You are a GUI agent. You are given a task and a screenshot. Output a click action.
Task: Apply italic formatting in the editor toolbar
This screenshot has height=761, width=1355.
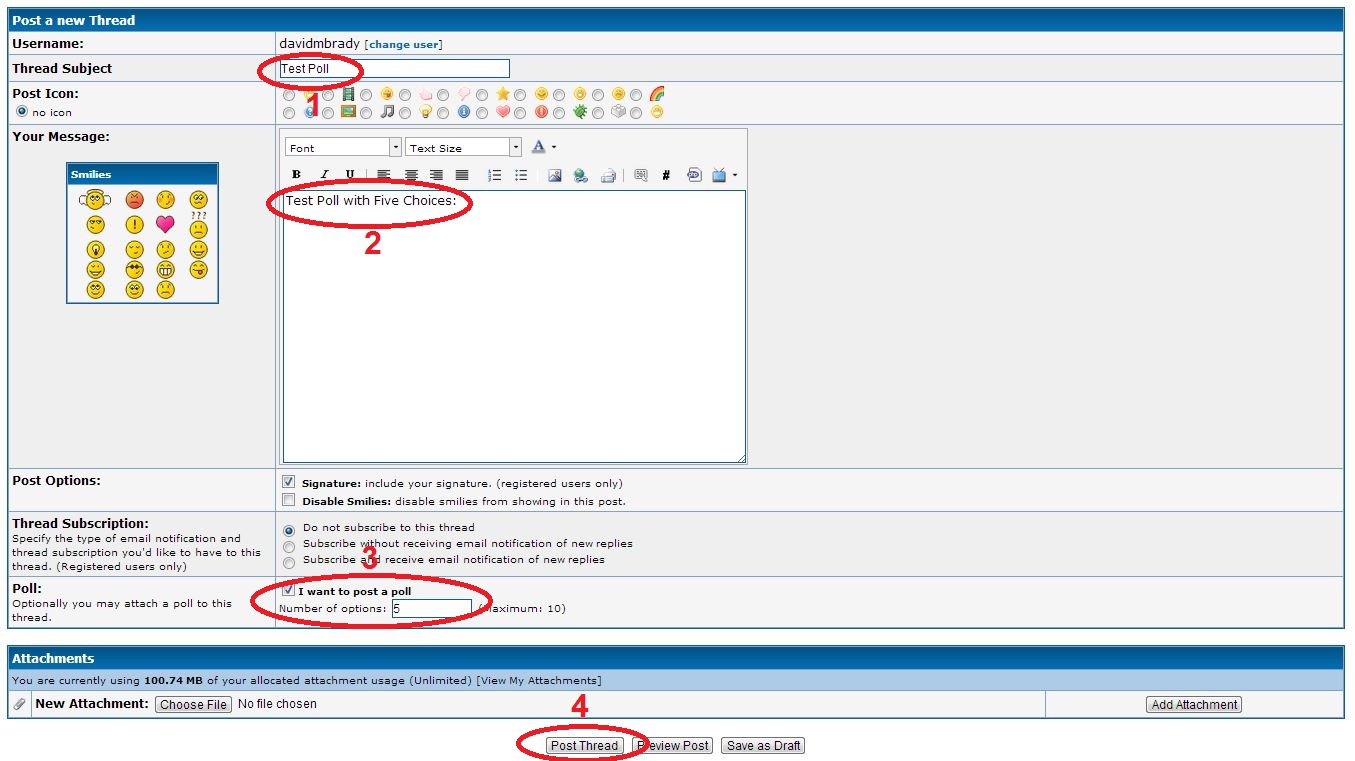click(323, 175)
